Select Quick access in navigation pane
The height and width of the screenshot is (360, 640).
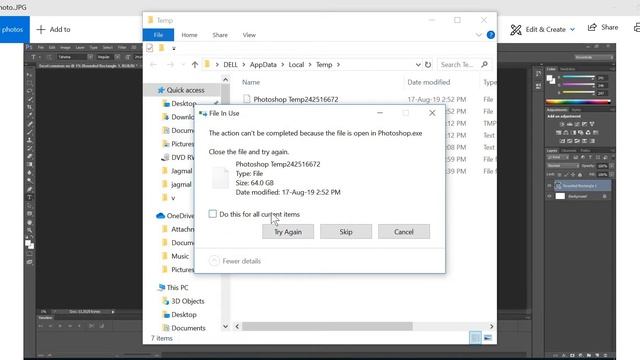click(x=185, y=90)
